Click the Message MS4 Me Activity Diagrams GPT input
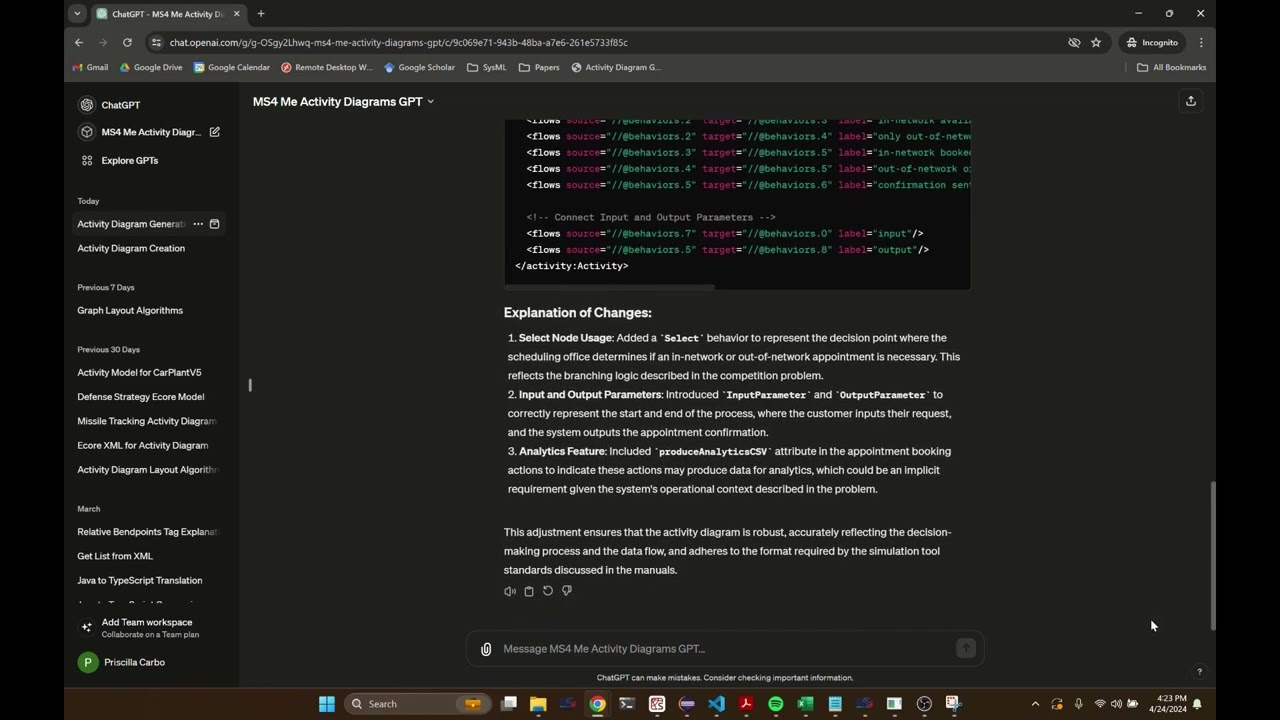The image size is (1280, 720). click(x=724, y=649)
